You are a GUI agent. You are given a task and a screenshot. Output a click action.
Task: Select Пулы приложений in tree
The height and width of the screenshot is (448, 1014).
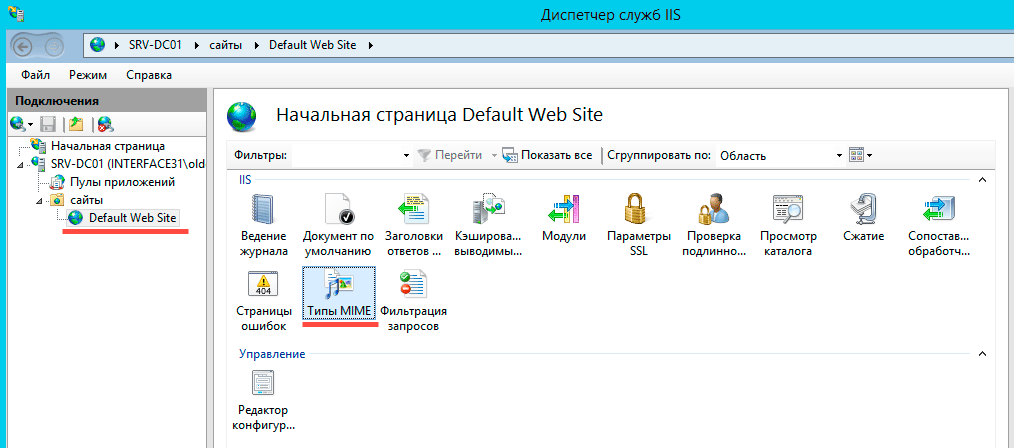pos(122,182)
